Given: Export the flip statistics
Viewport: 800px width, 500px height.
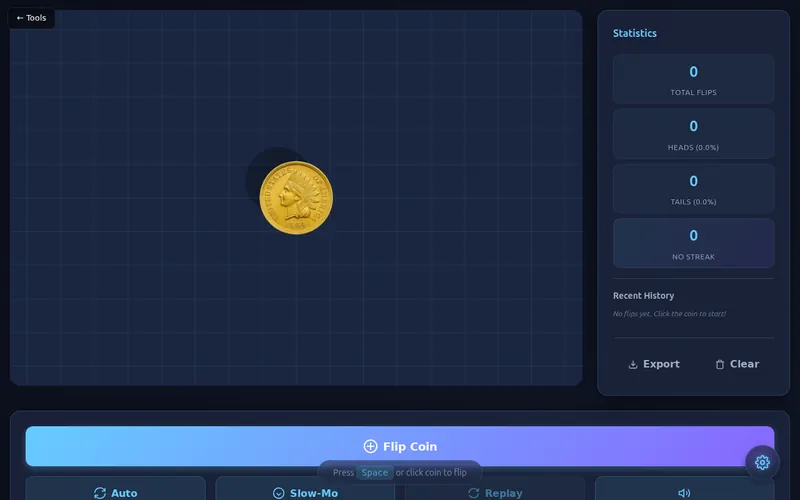Looking at the screenshot, I should (654, 364).
